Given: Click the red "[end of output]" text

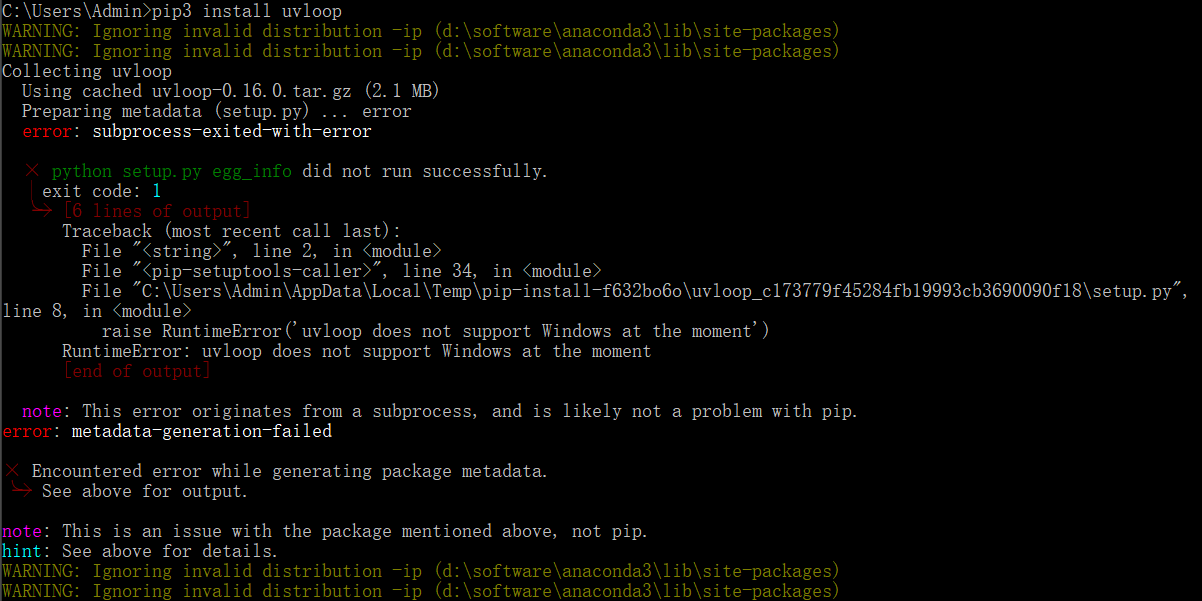Looking at the screenshot, I should point(136,371).
